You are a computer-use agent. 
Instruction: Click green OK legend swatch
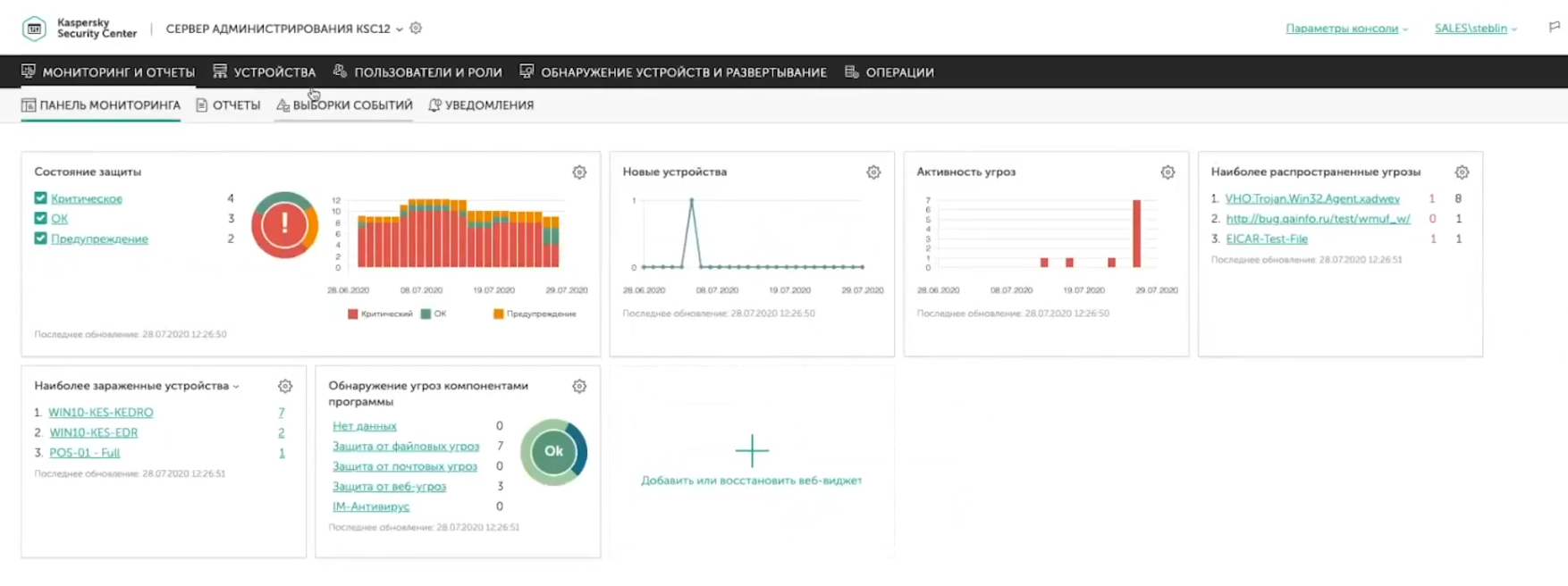point(426,314)
